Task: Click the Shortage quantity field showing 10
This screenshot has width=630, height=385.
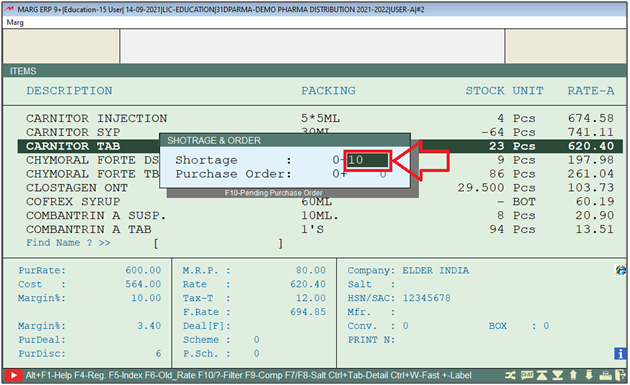Action: point(367,160)
